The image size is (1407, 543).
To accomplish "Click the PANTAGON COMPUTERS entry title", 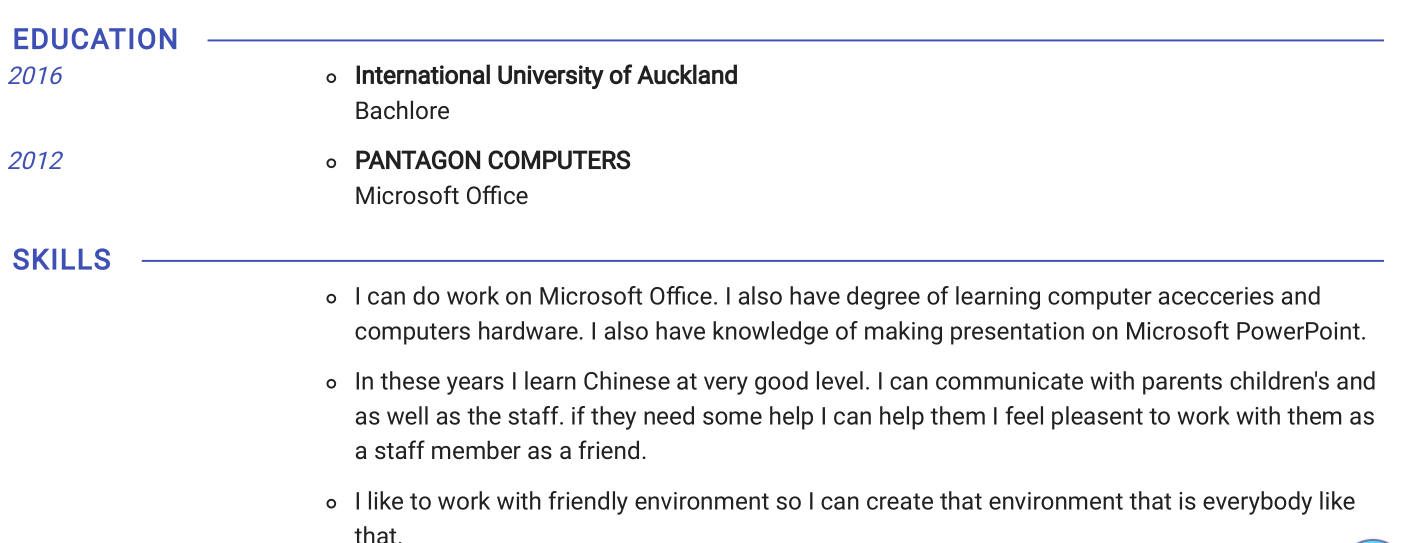I will click(492, 161).
